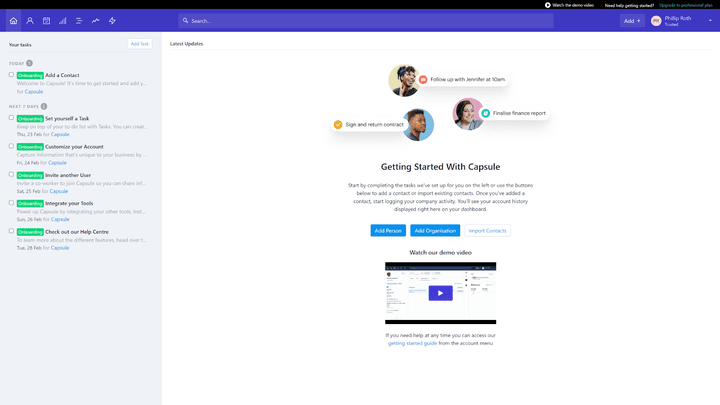Expand the Add + menu in header
The width and height of the screenshot is (720, 405).
632,20
